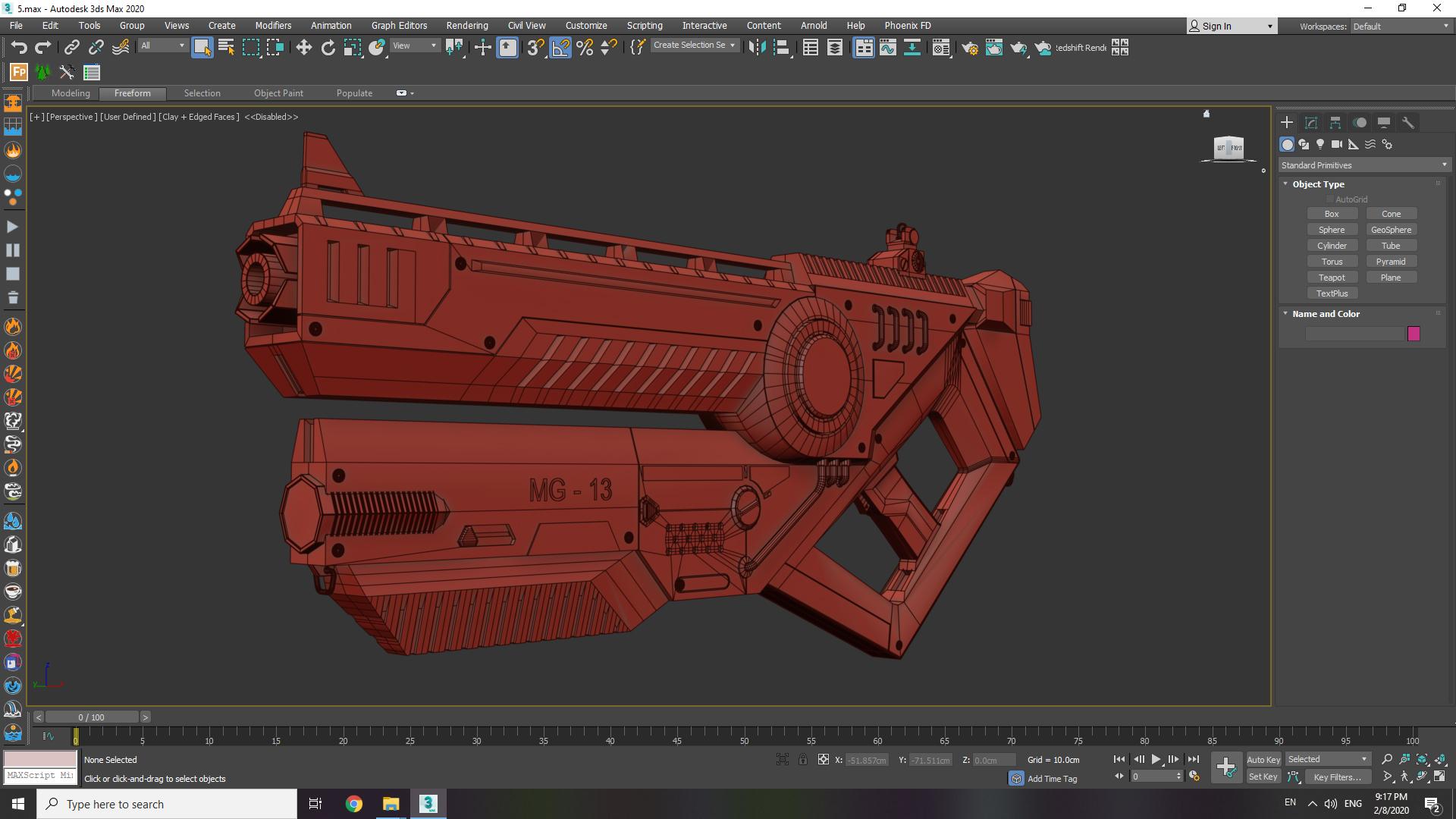Choose the Rectangular Selection Region tool
The height and width of the screenshot is (819, 1456).
click(250, 47)
